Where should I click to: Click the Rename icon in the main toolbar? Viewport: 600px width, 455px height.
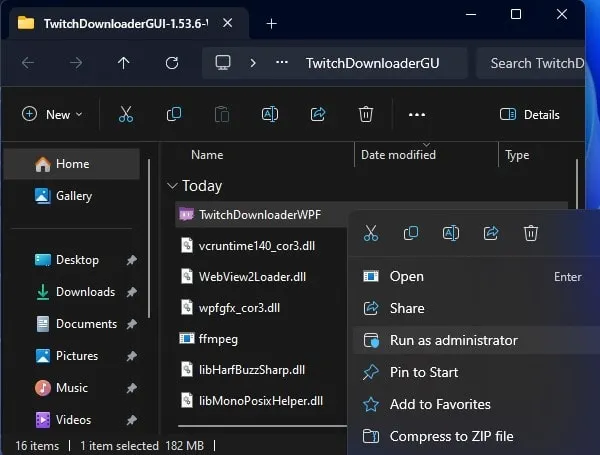(270, 114)
